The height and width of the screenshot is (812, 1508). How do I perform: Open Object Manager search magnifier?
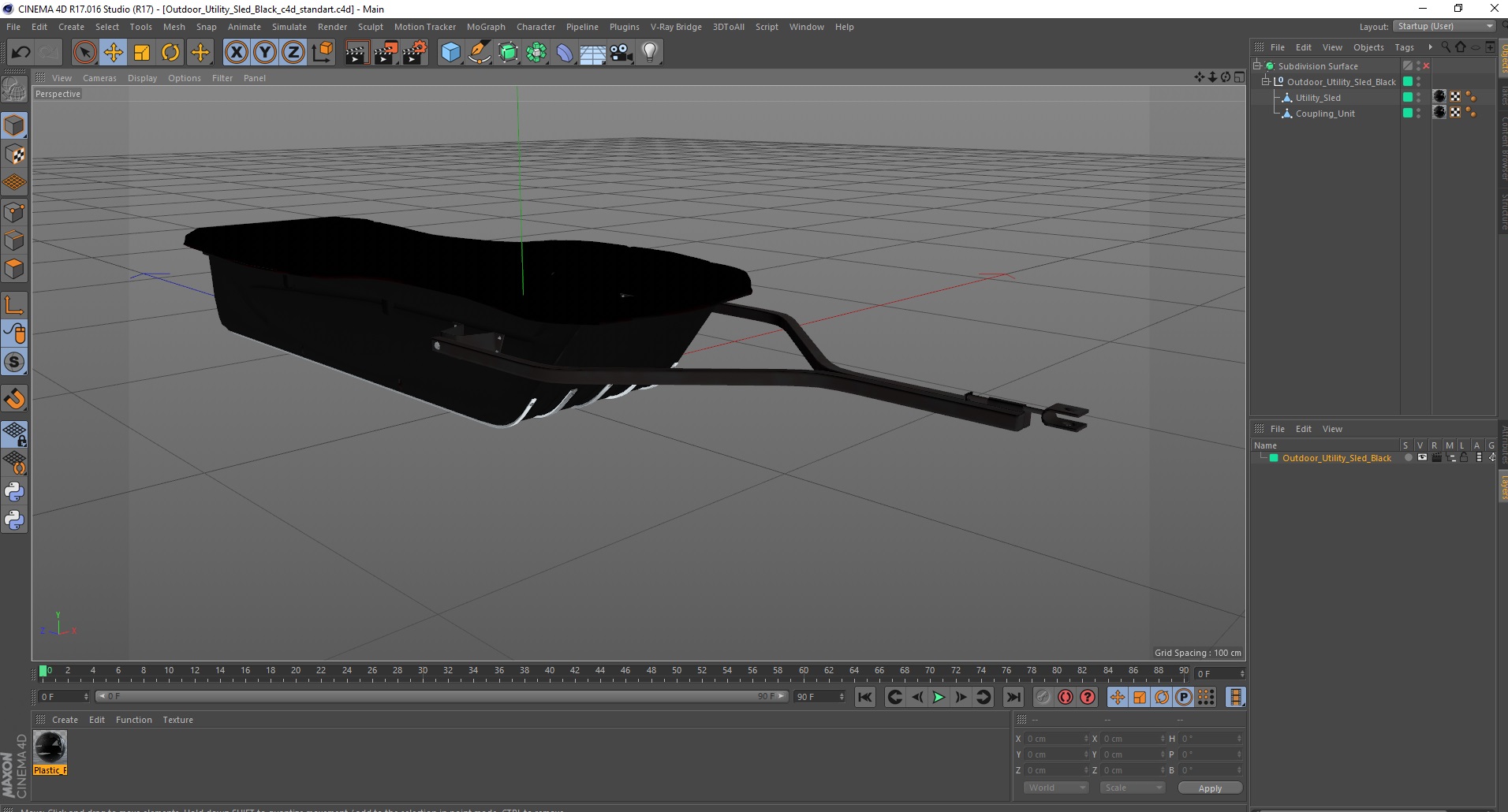click(1446, 47)
